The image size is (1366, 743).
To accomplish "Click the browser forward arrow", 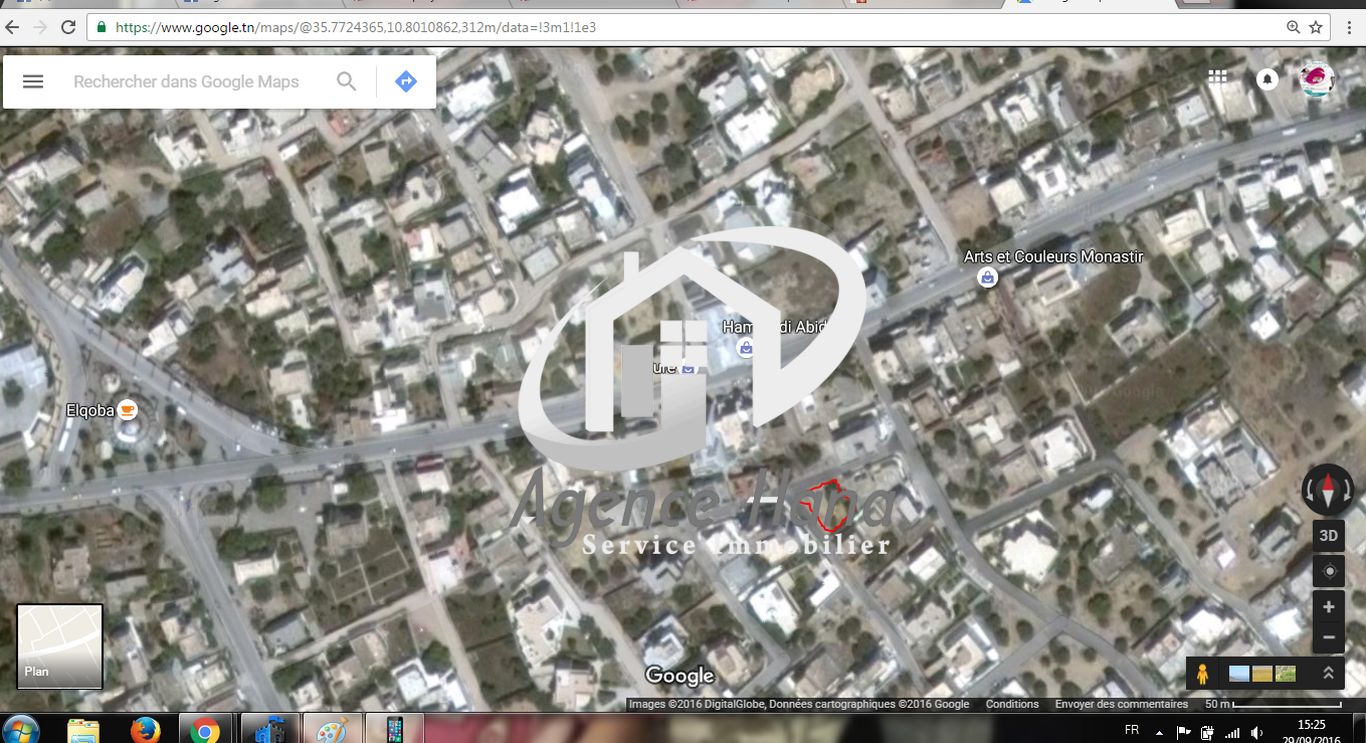I will (41, 27).
